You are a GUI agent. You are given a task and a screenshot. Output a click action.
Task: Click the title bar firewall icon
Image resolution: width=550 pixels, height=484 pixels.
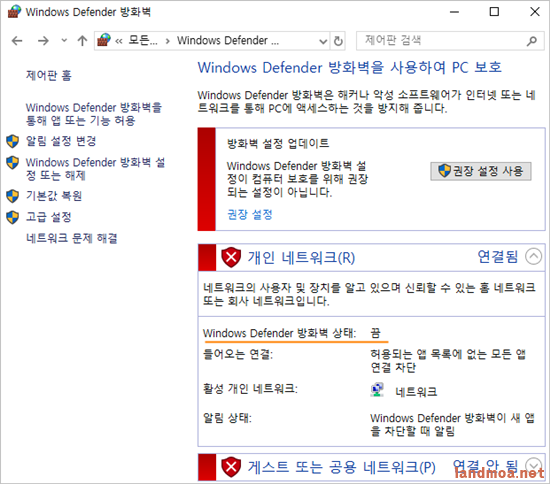(14, 12)
